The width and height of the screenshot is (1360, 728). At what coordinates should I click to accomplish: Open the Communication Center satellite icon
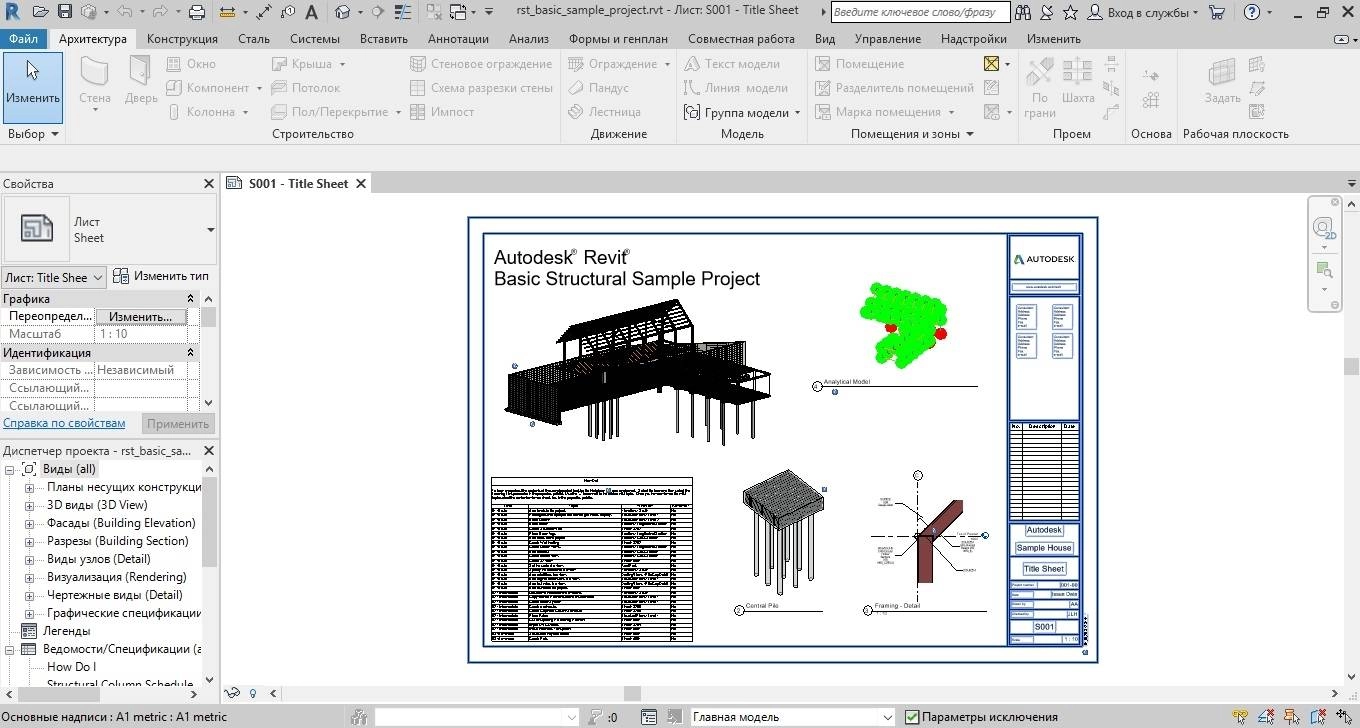tap(1045, 12)
